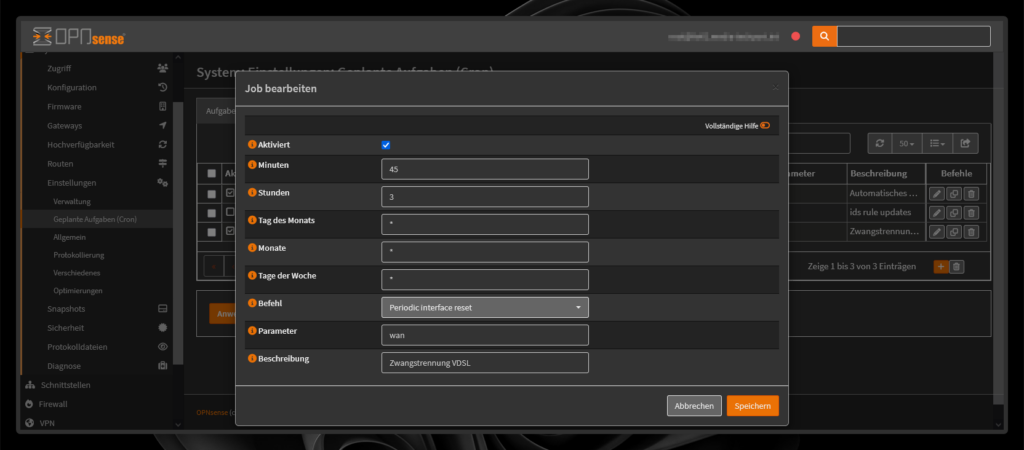
Task: Click the info icon next to Parameter
Action: pyautogui.click(x=252, y=329)
